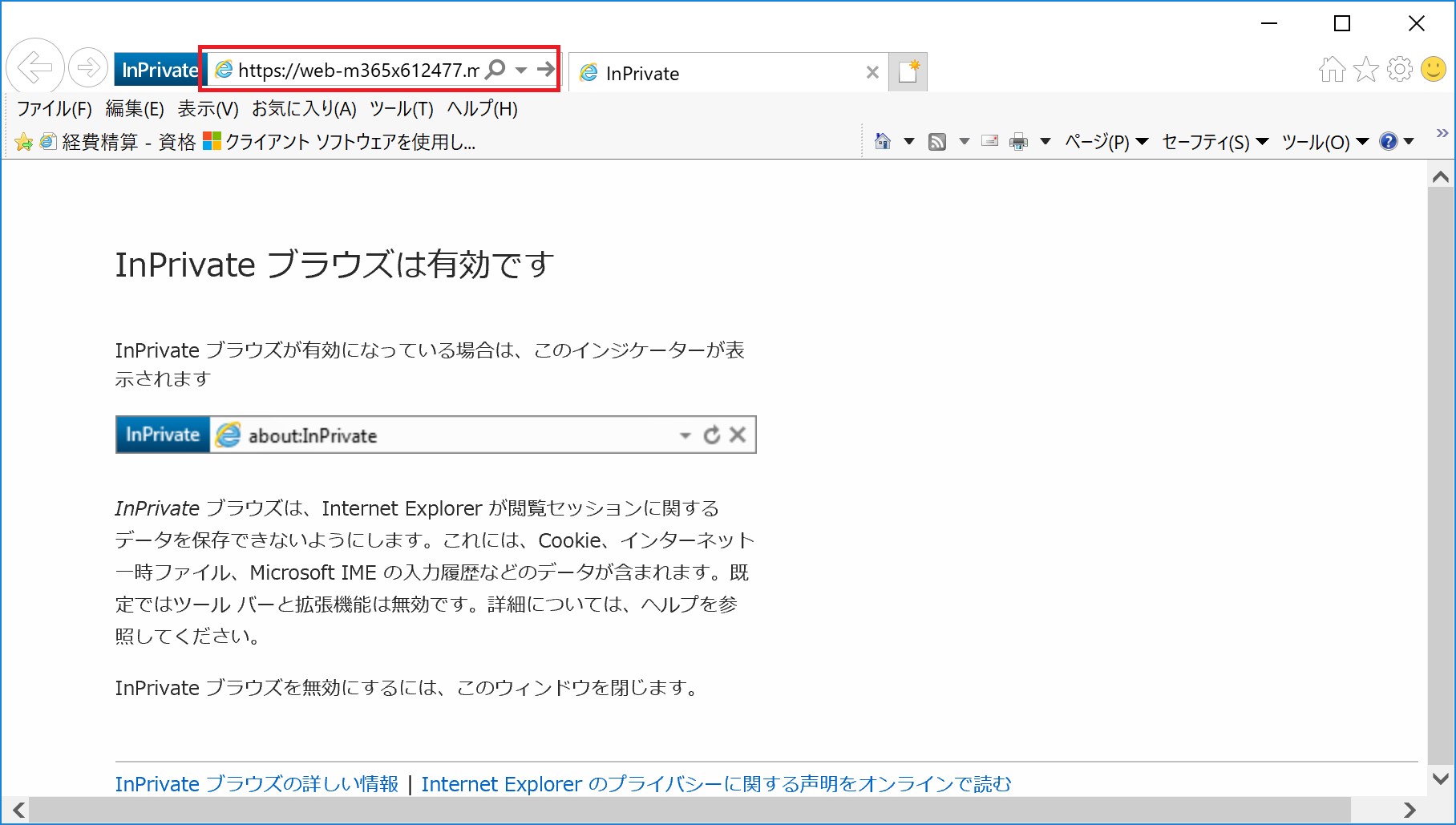Open the 経費精算 - 資格 favorite
This screenshot has width=1456, height=825.
click(x=118, y=142)
